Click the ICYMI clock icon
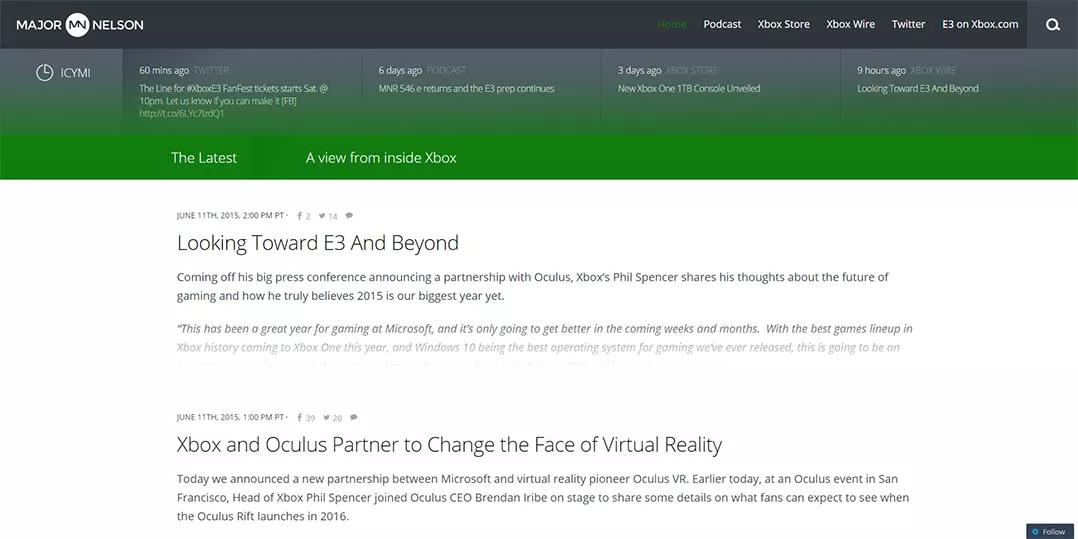 point(44,73)
